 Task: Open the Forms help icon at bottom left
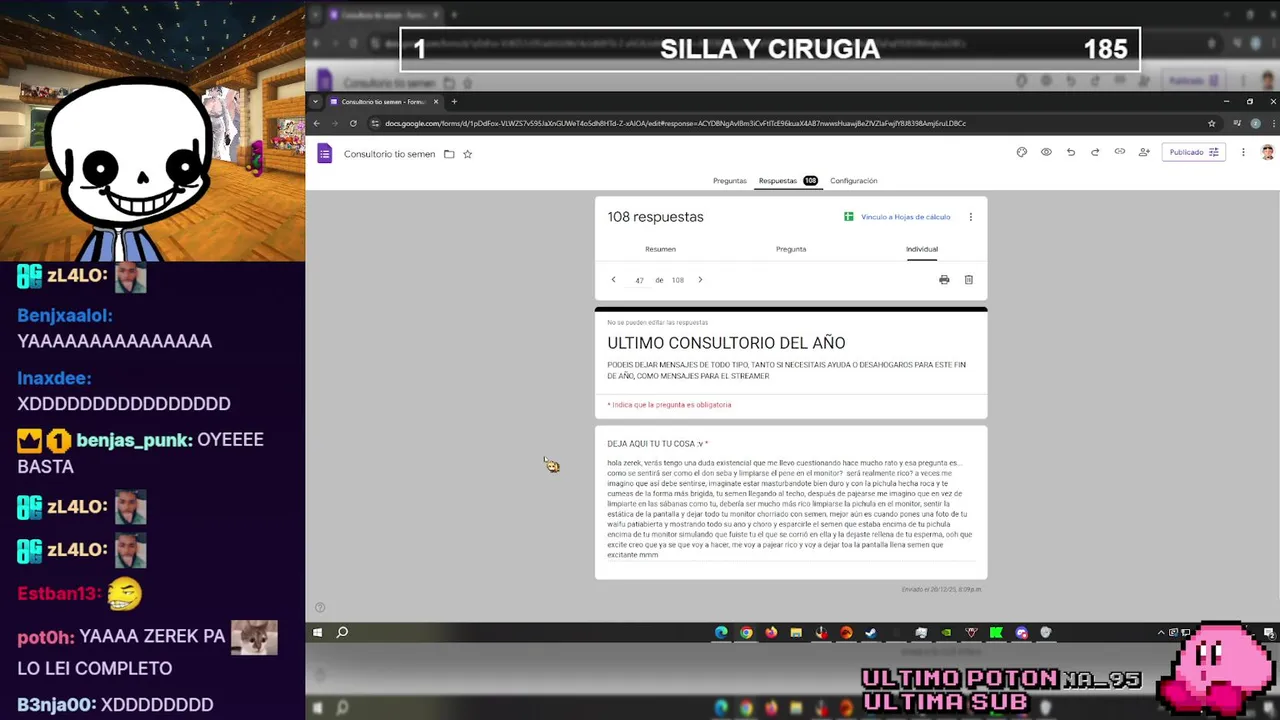[320, 607]
